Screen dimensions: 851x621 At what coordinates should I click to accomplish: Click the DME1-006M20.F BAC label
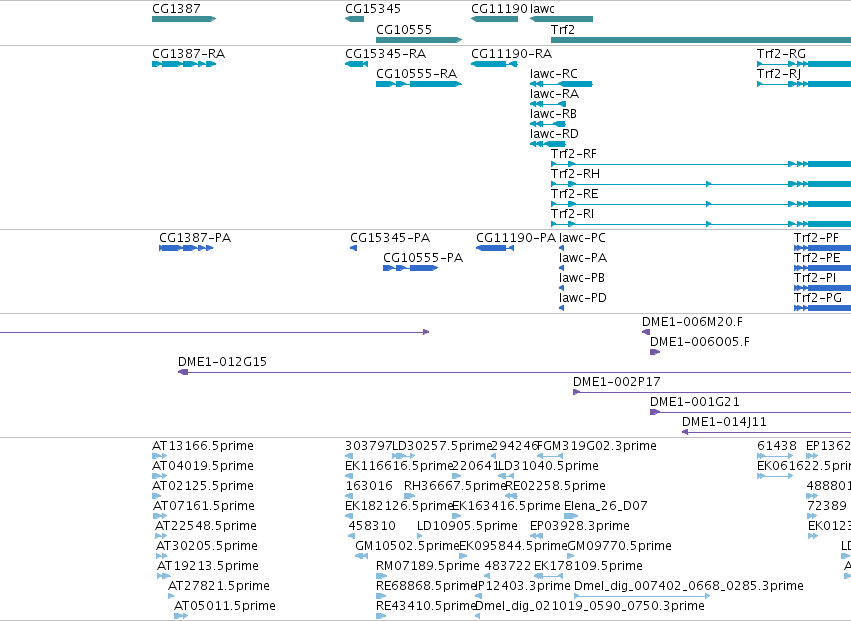point(693,322)
